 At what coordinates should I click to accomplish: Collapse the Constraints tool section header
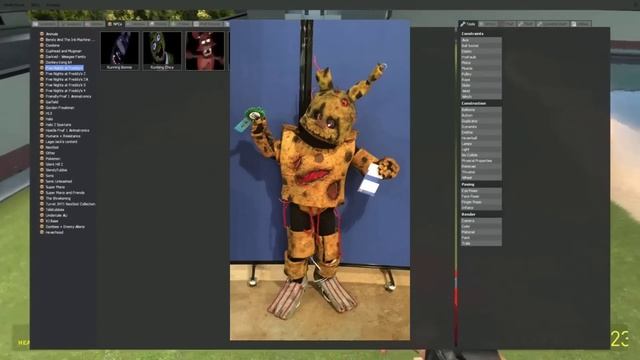[481, 34]
